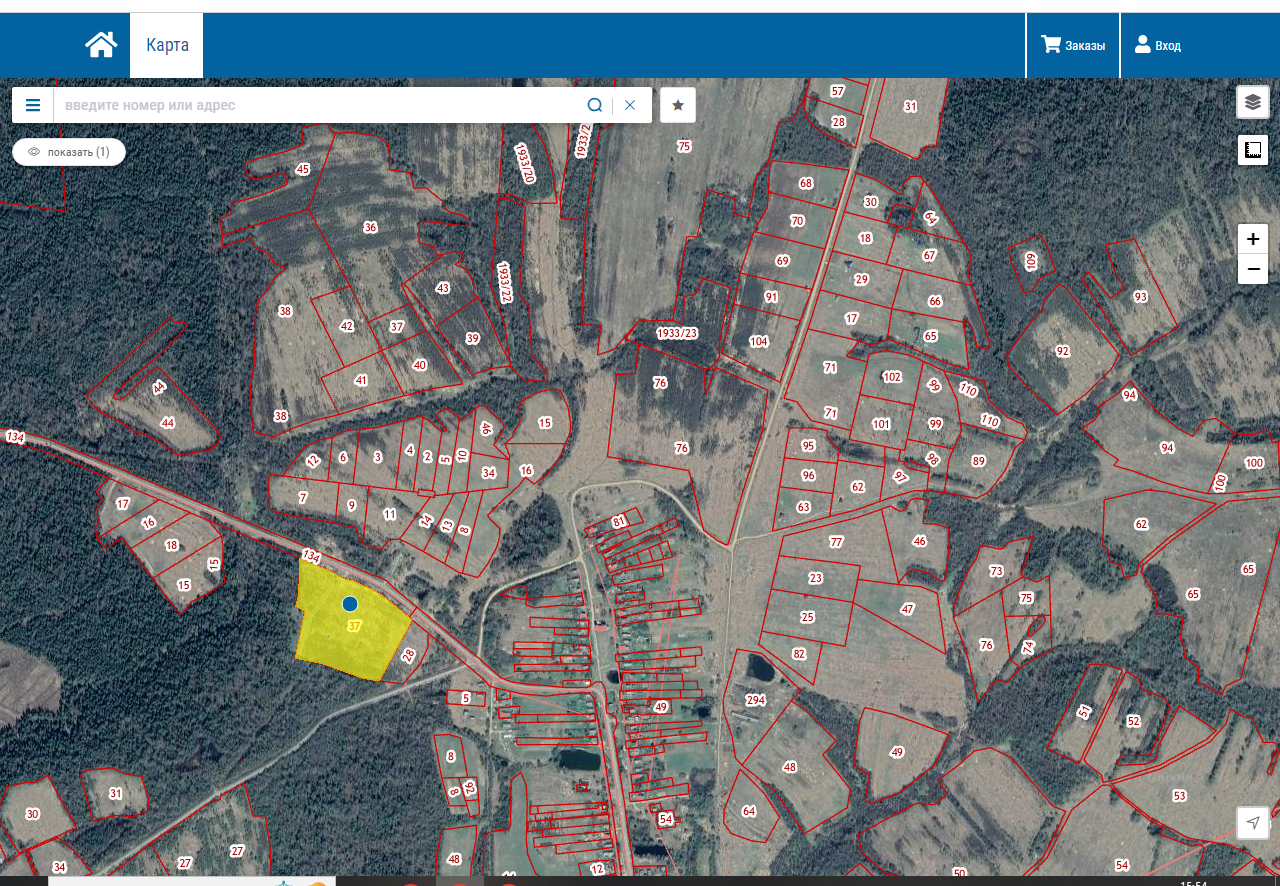Click the Вход login button
Viewport: 1280px width, 886px height.
tap(1157, 45)
